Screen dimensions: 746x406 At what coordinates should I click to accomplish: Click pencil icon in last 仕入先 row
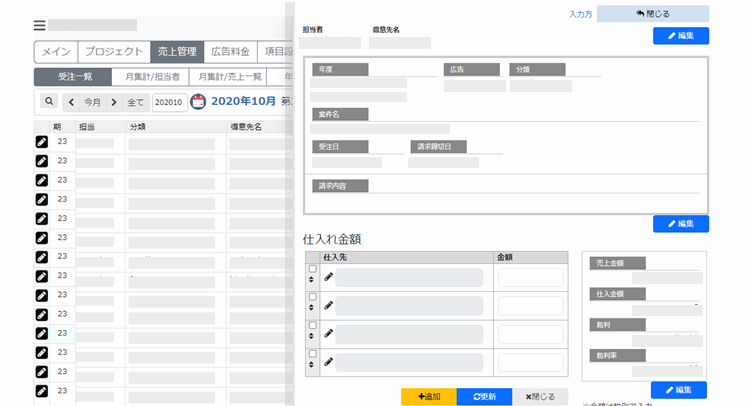click(329, 361)
